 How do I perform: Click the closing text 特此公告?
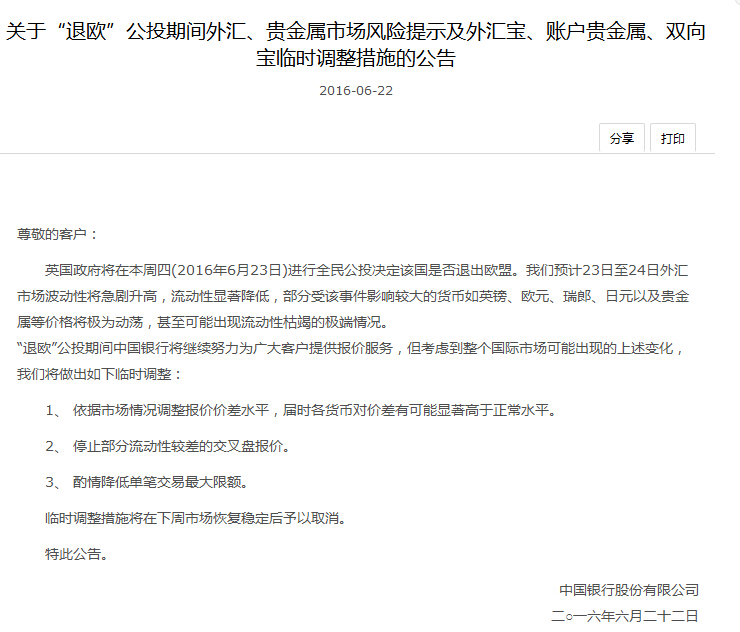pyautogui.click(x=77, y=554)
